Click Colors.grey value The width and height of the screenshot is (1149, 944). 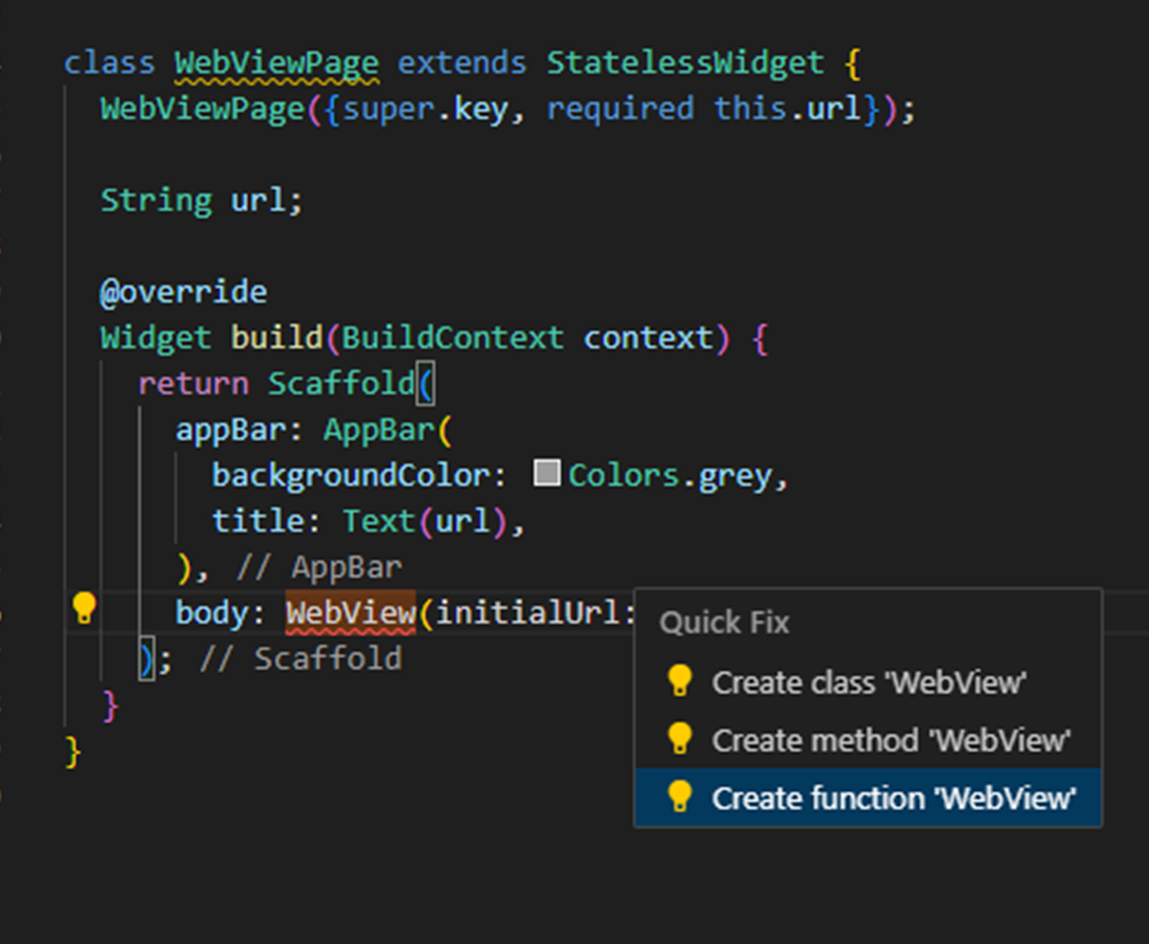click(x=670, y=476)
